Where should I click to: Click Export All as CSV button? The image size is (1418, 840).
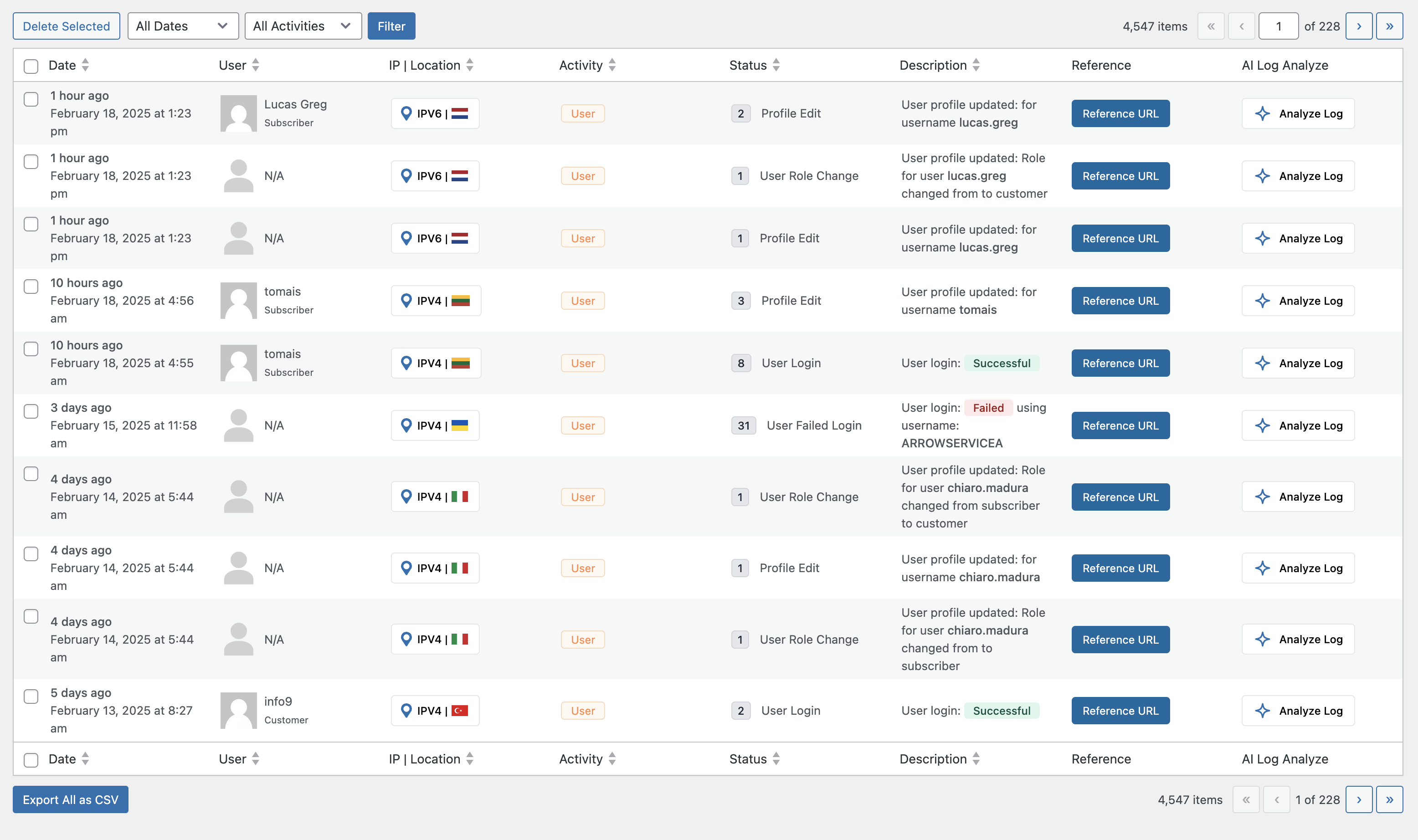tap(71, 799)
